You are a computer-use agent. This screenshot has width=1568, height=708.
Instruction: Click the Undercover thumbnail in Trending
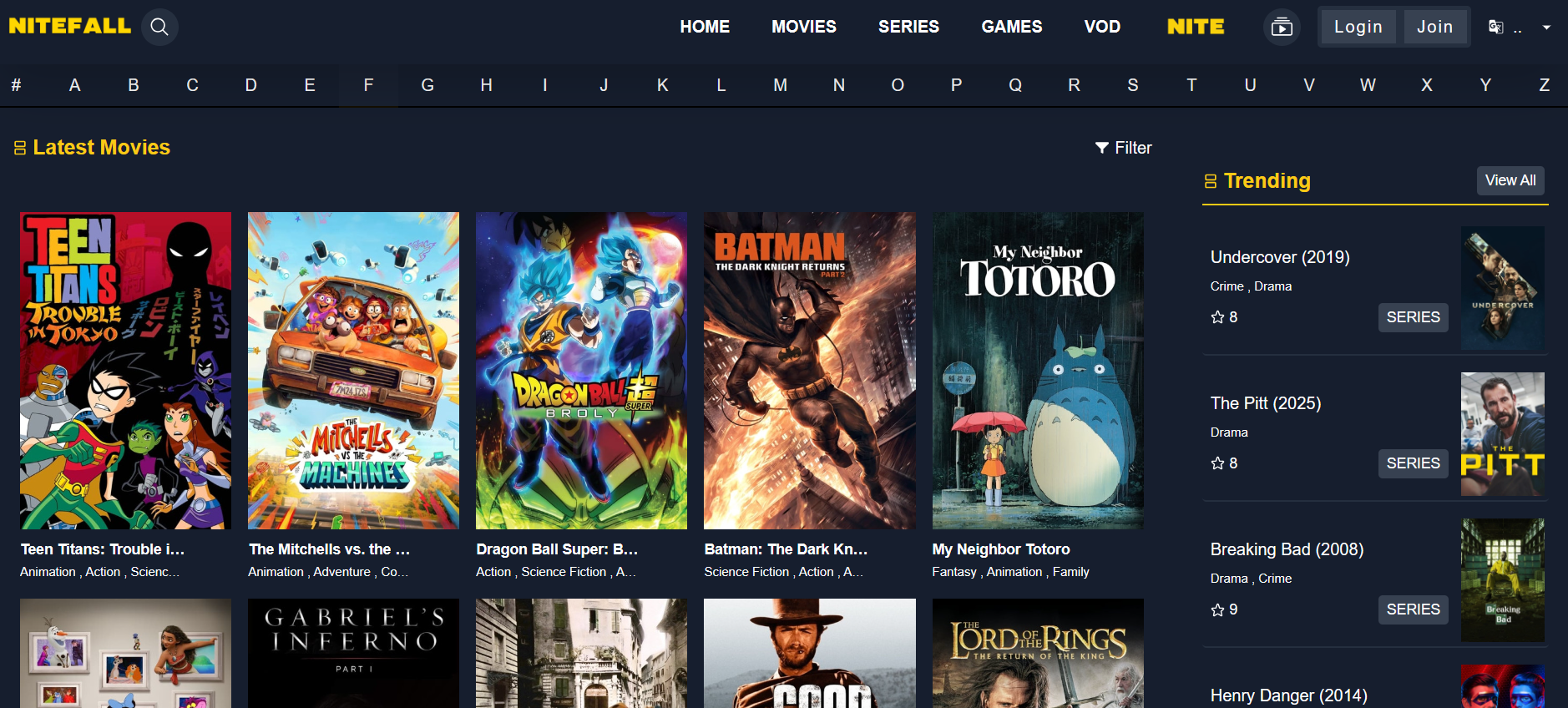tap(1502, 288)
